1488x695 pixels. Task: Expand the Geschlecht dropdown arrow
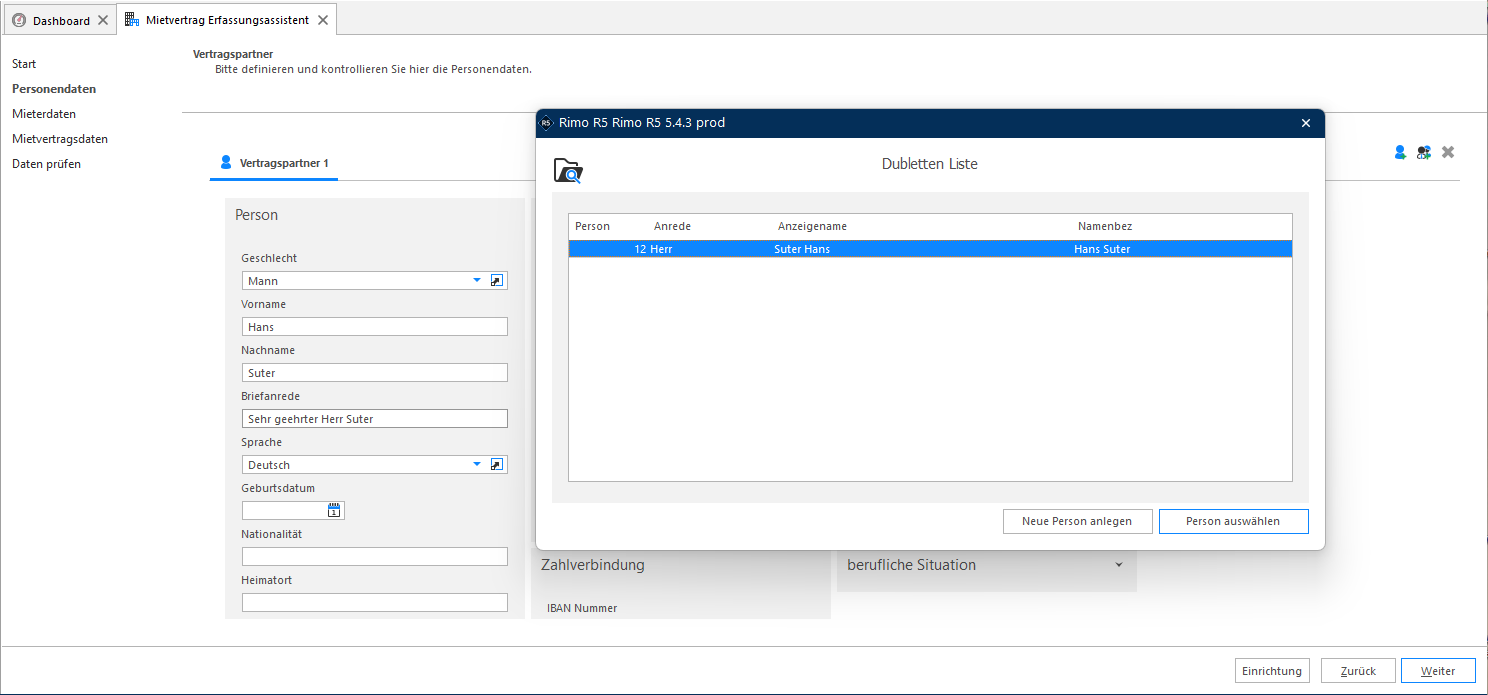[x=477, y=281]
